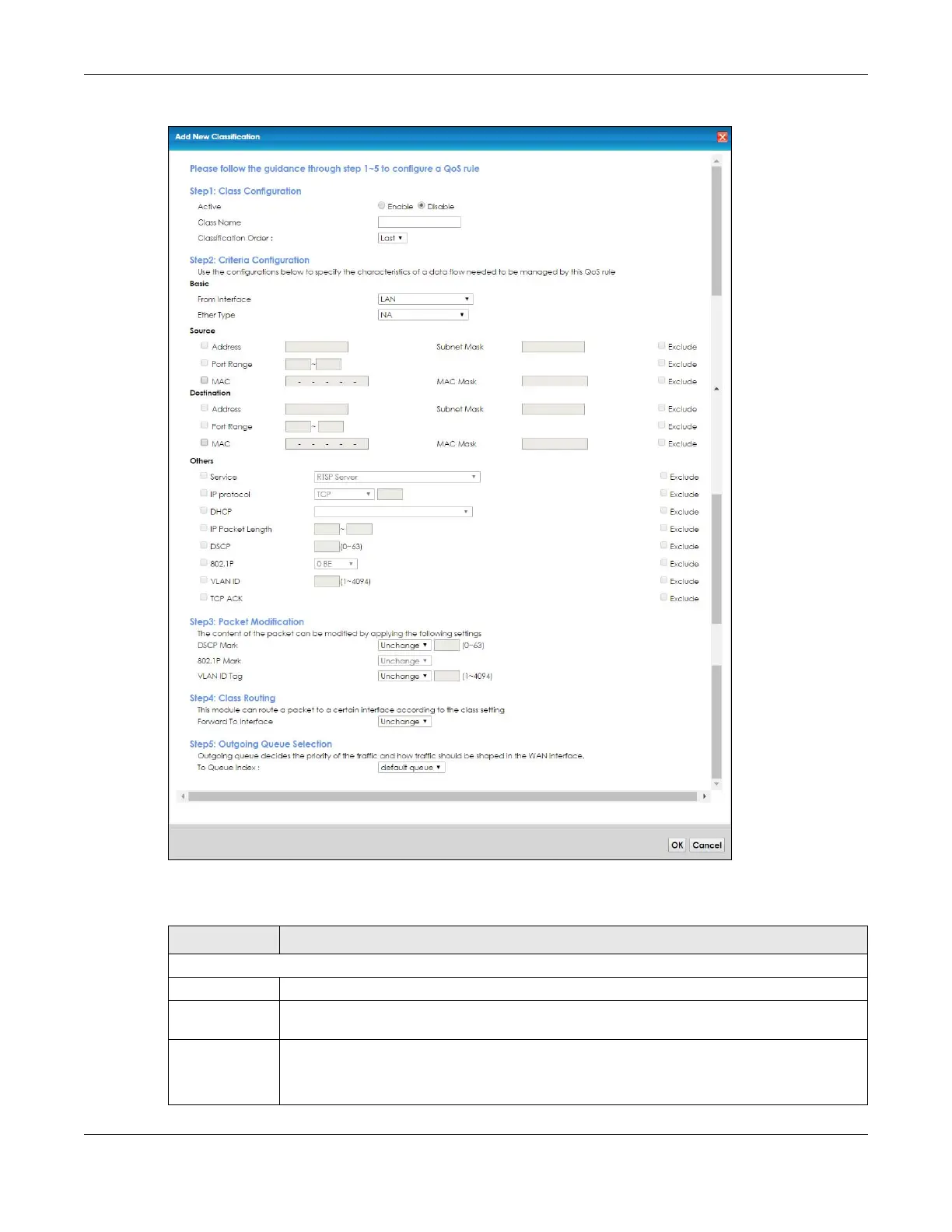Click the Source Address input field

(317, 347)
